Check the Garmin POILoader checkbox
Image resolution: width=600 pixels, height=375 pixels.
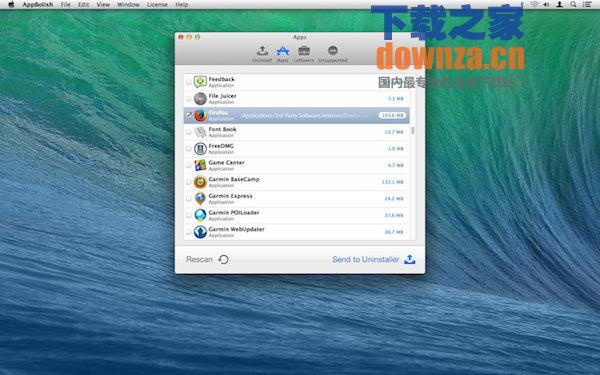click(x=189, y=215)
